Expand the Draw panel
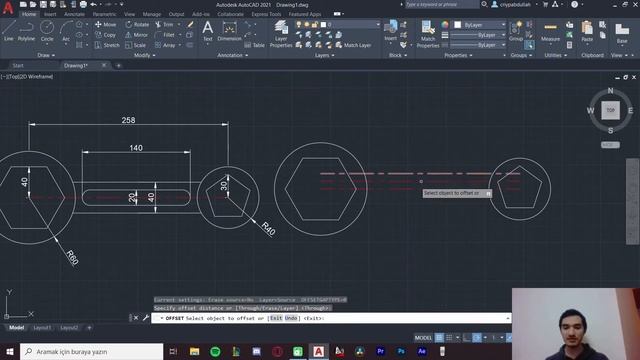Image resolution: width=640 pixels, height=360 pixels. pos(46,55)
